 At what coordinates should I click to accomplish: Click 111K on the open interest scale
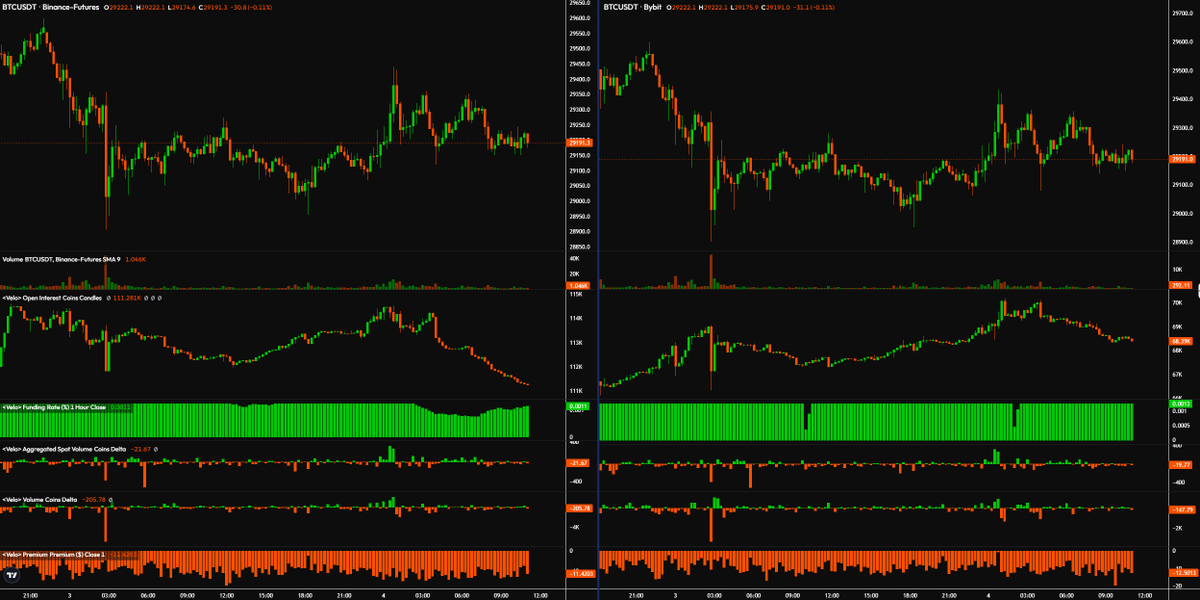tap(576, 391)
